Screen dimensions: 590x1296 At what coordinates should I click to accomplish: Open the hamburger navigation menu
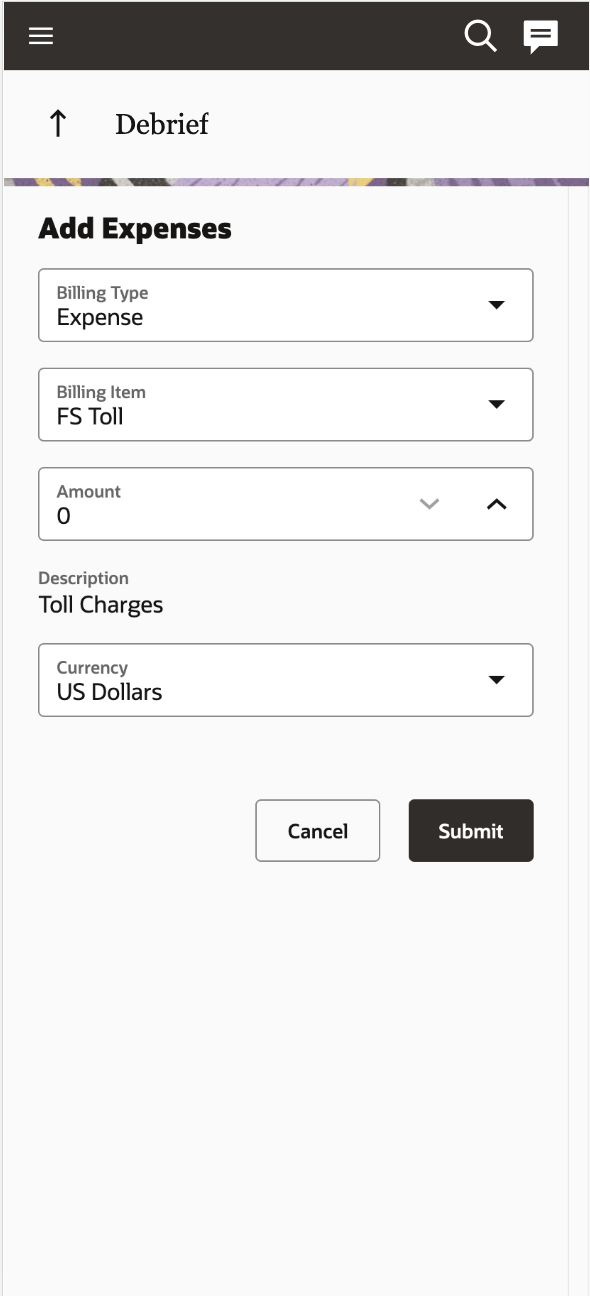coord(40,36)
